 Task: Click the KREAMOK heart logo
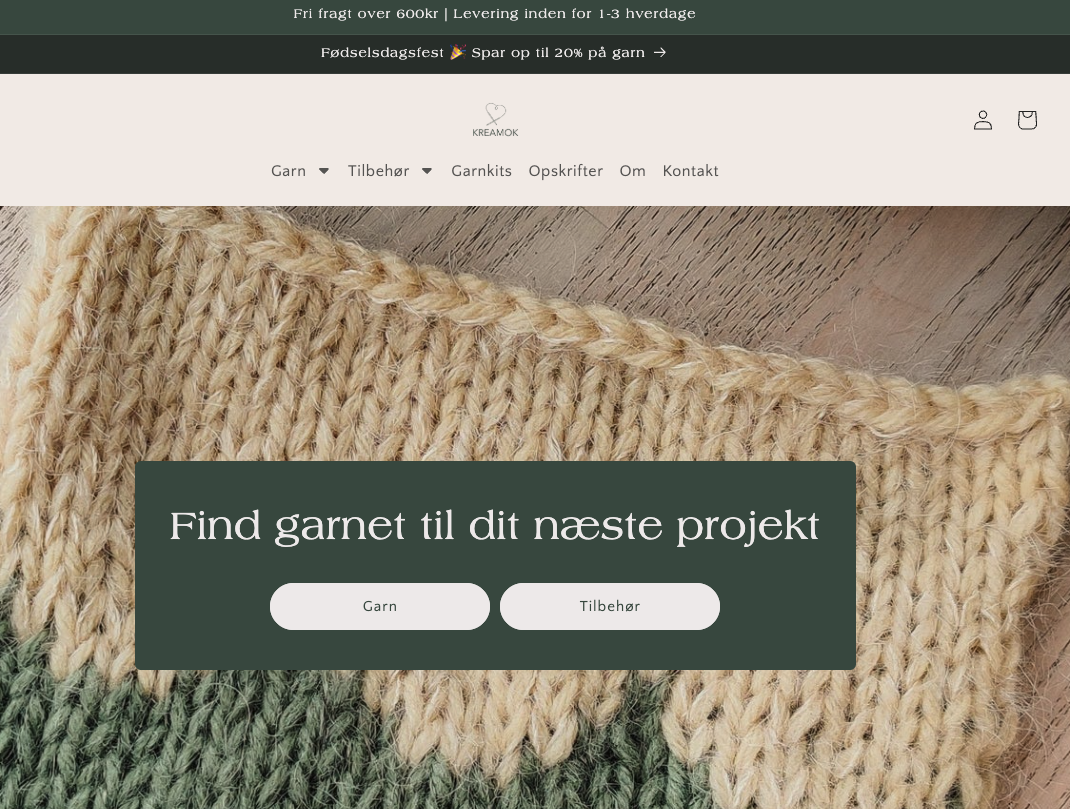[495, 119]
